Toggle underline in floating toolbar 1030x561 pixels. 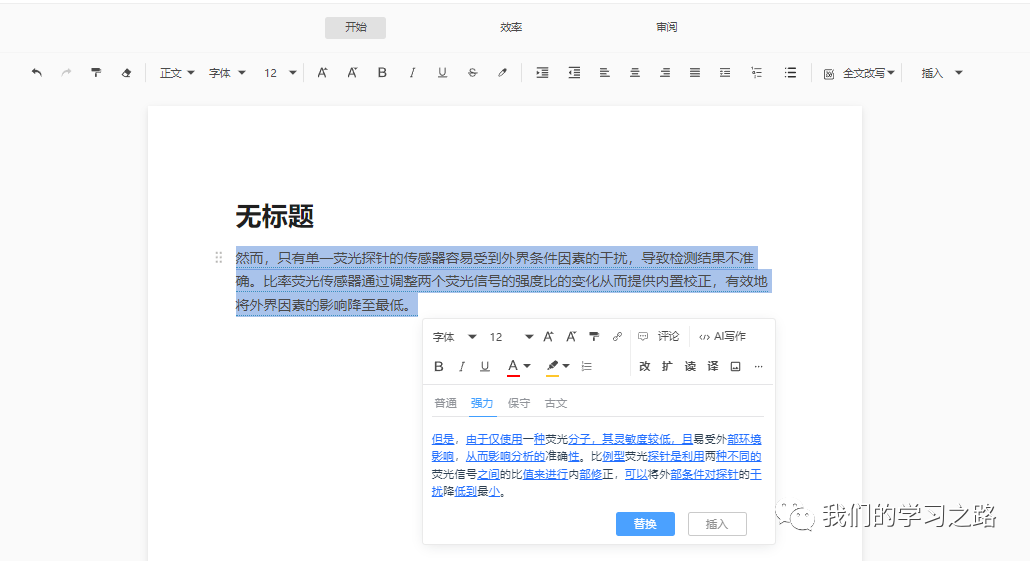click(x=485, y=367)
